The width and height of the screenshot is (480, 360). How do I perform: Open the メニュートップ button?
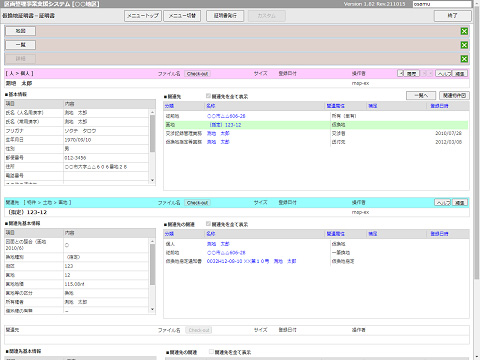coord(143,16)
